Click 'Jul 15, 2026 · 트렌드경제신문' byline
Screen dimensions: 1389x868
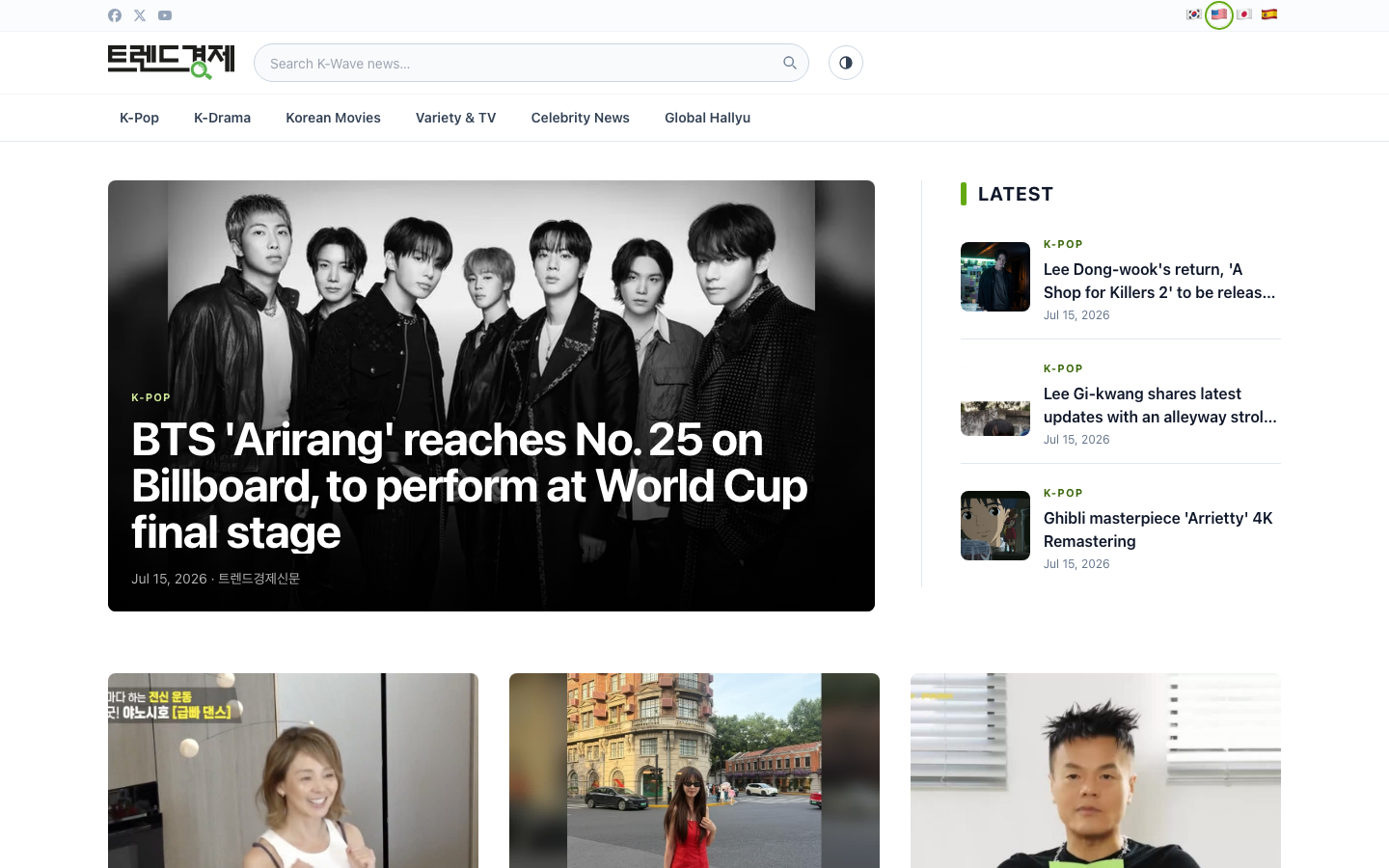point(215,579)
